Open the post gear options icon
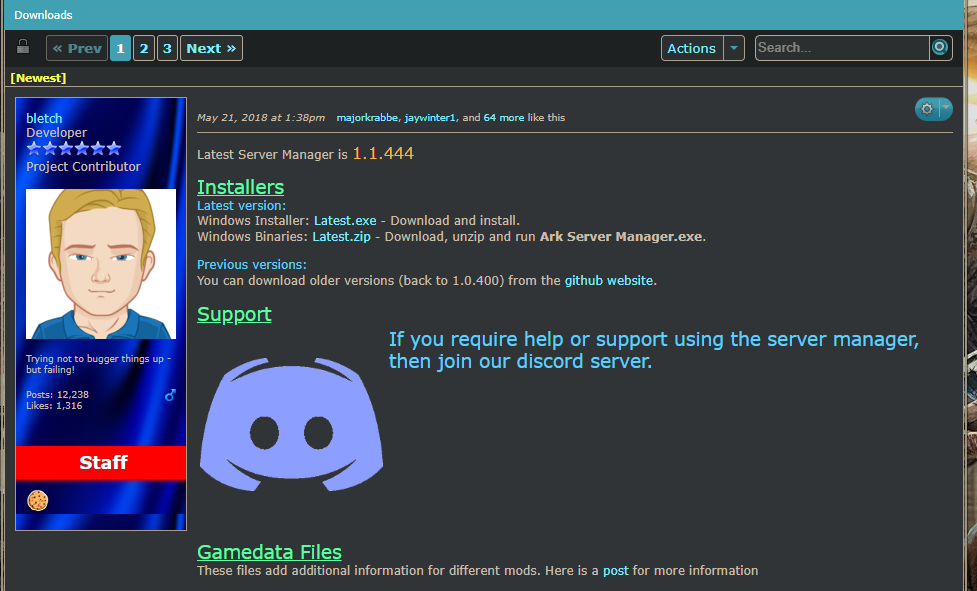 927,109
